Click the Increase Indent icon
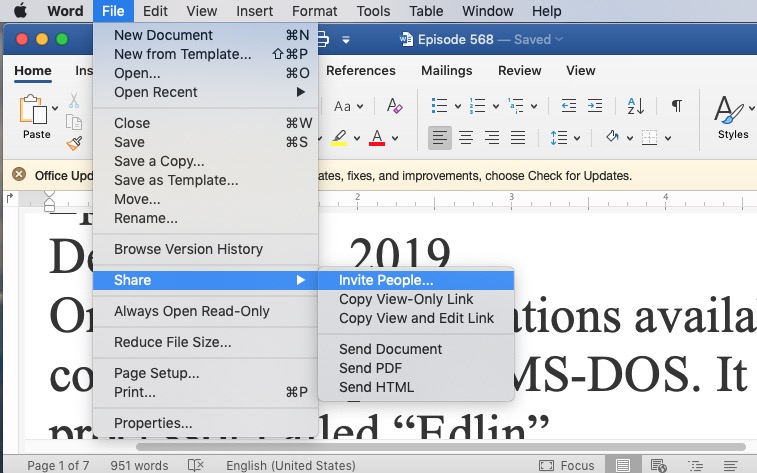757x473 pixels. (595, 106)
